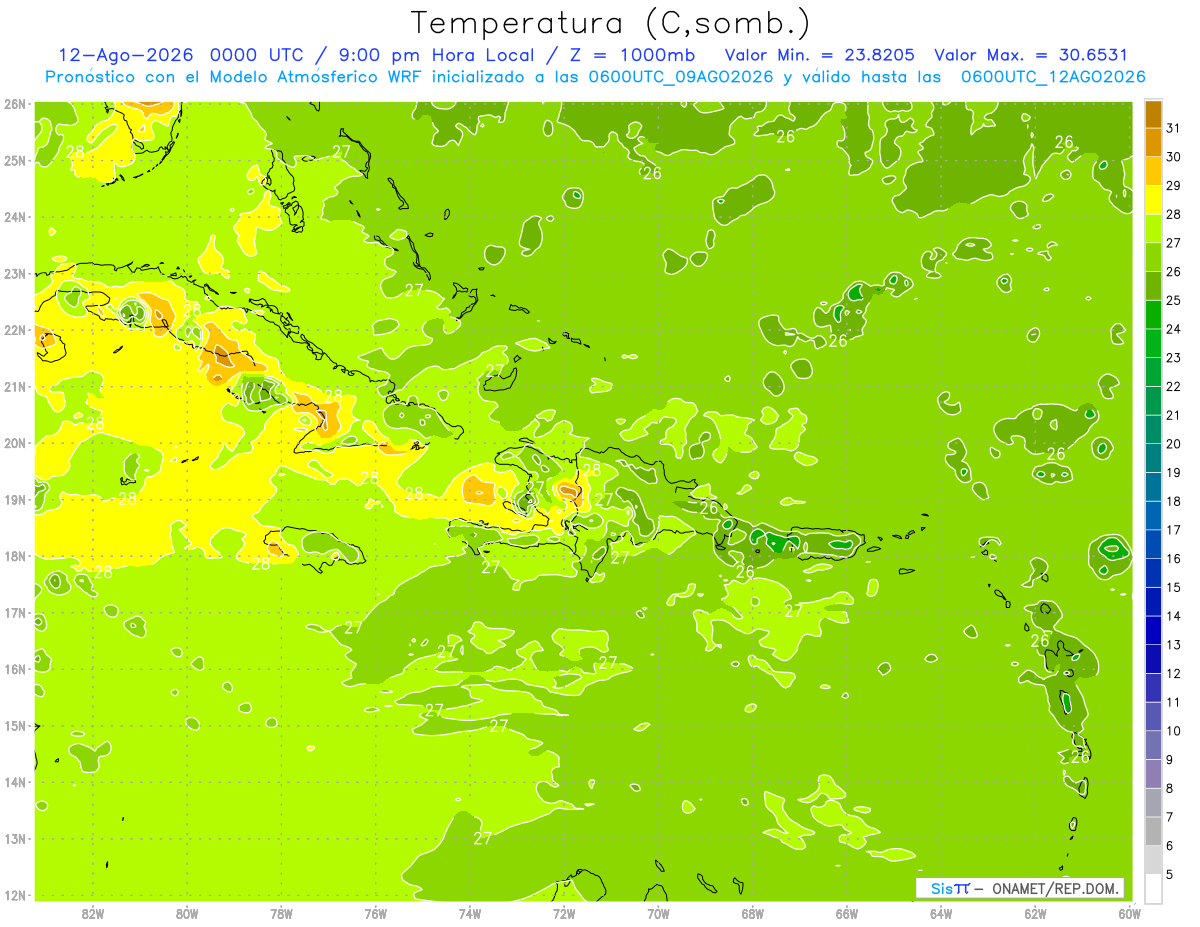Click the title "Temperatura (C,somb.)"
The width and height of the screenshot is (1200, 927).
(x=609, y=23)
